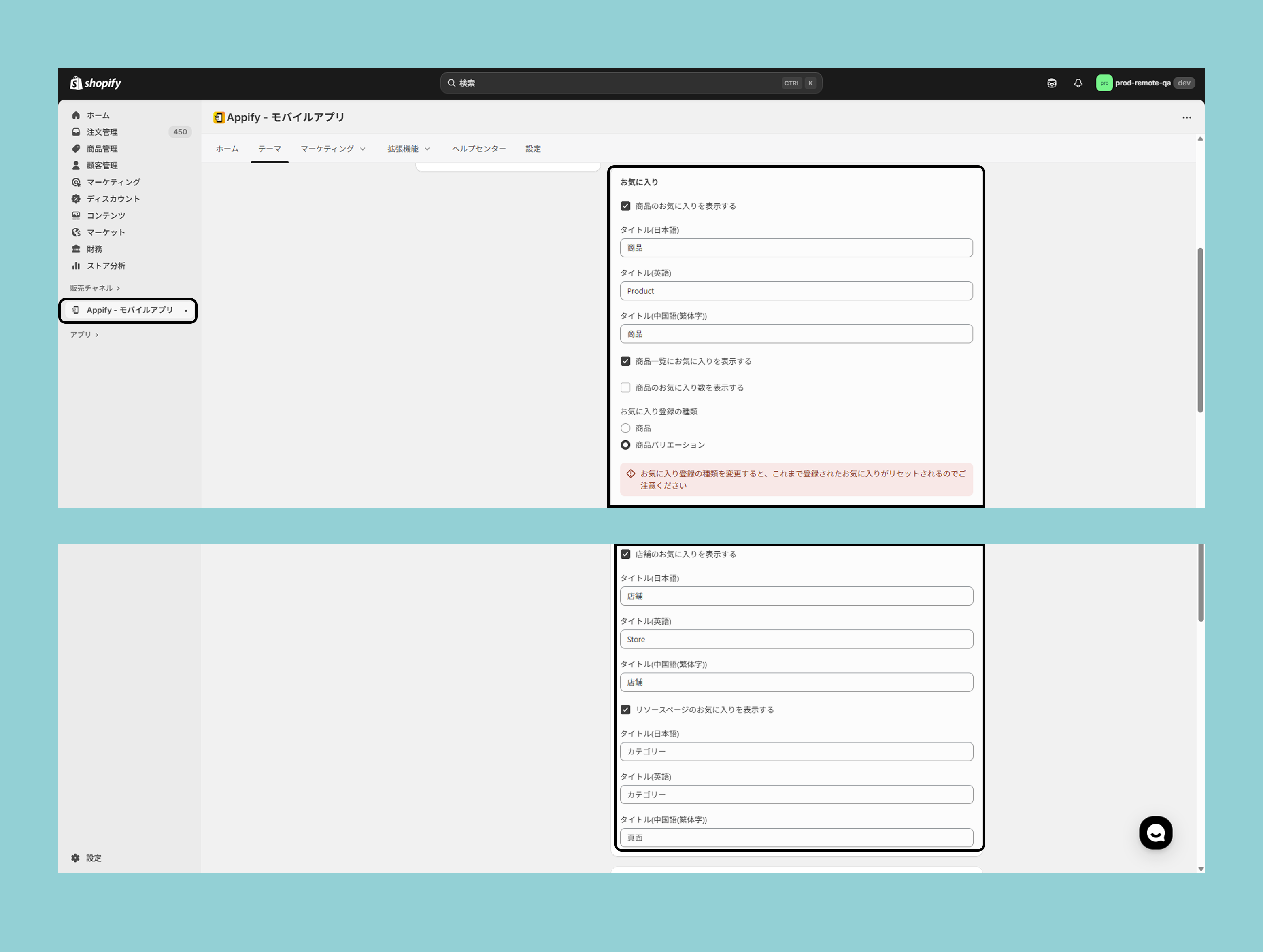The height and width of the screenshot is (952, 1263).
Task: Uncheck 商品のお気に入りを表示する checkbox
Action: point(625,206)
